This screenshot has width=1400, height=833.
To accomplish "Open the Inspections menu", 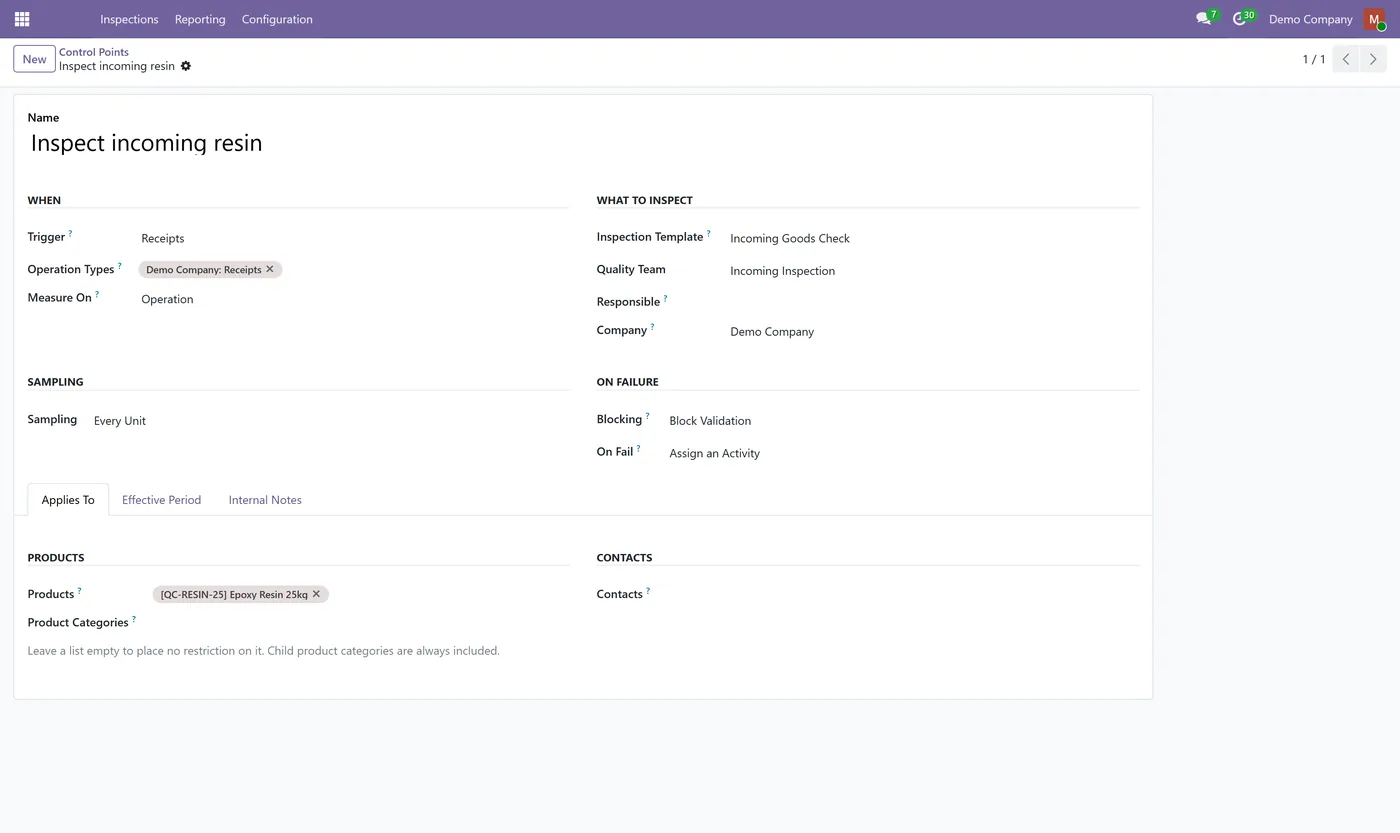I will pyautogui.click(x=129, y=19).
